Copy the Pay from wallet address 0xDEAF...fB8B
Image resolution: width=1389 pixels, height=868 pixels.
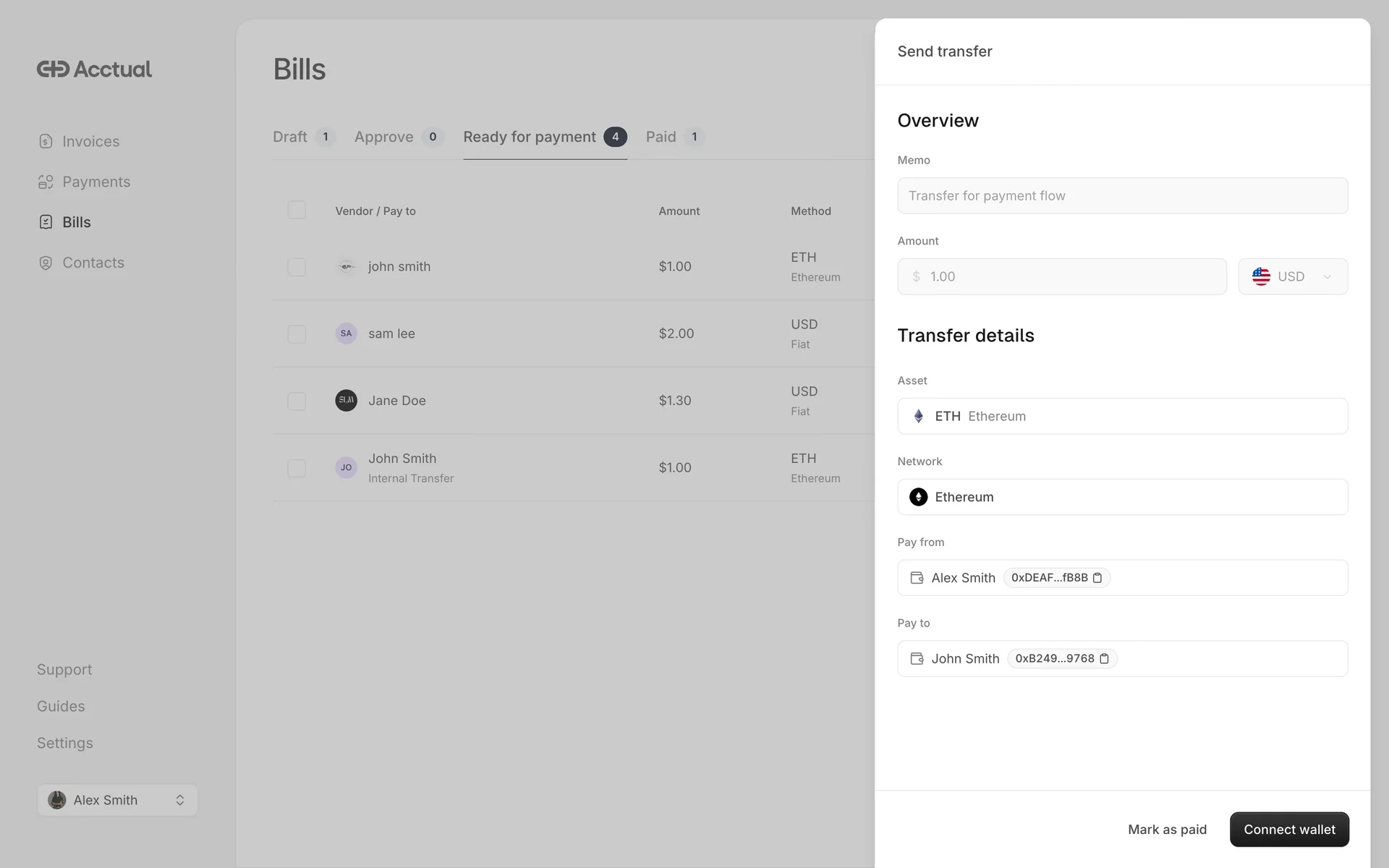click(1097, 578)
